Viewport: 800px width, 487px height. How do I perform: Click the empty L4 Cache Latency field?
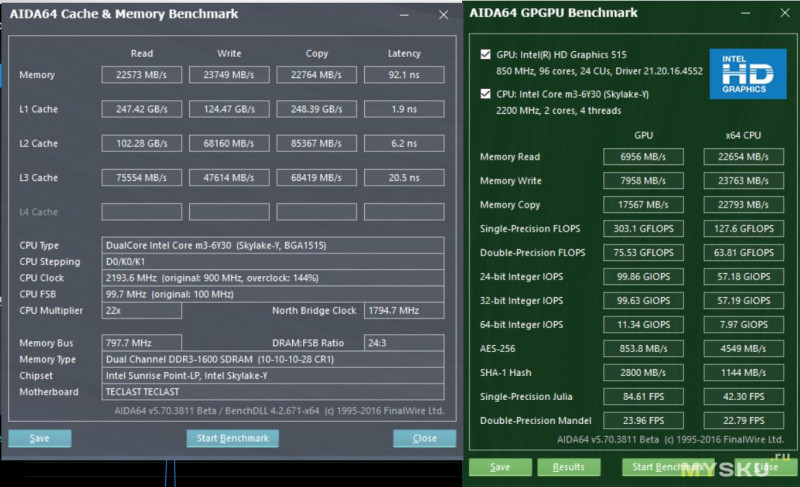404,212
